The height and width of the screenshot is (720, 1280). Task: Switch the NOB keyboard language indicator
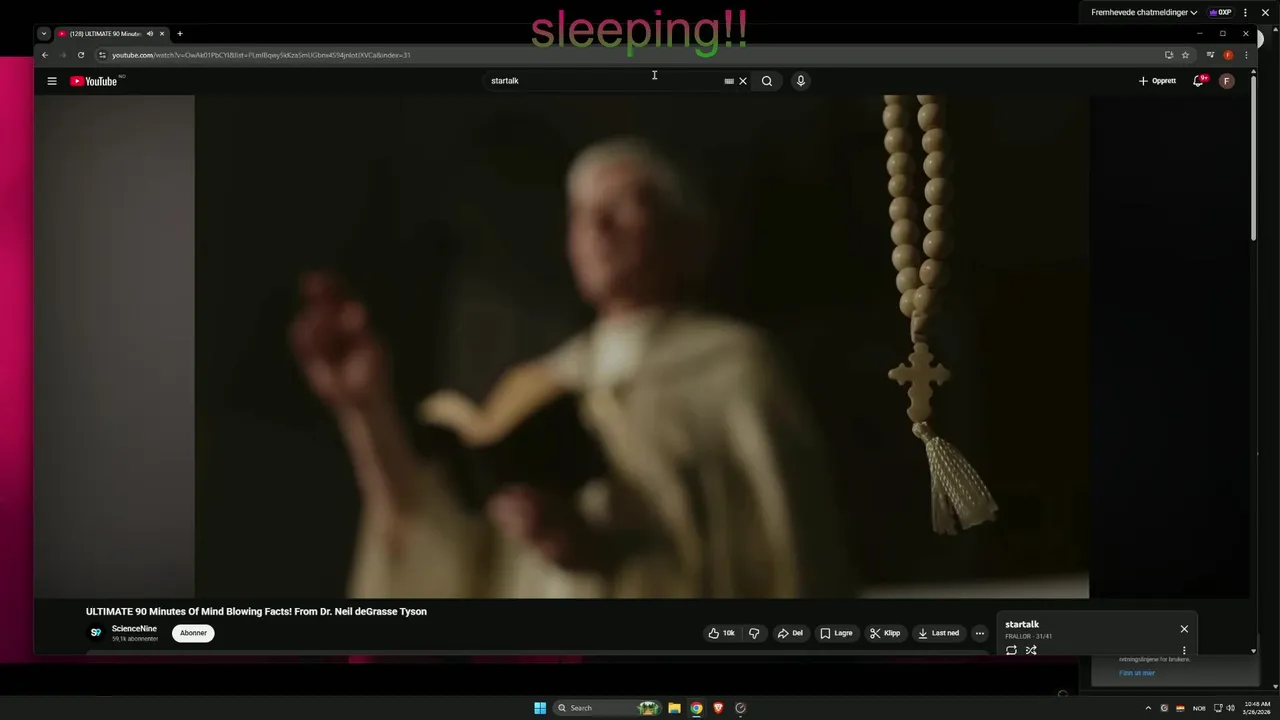1199,708
